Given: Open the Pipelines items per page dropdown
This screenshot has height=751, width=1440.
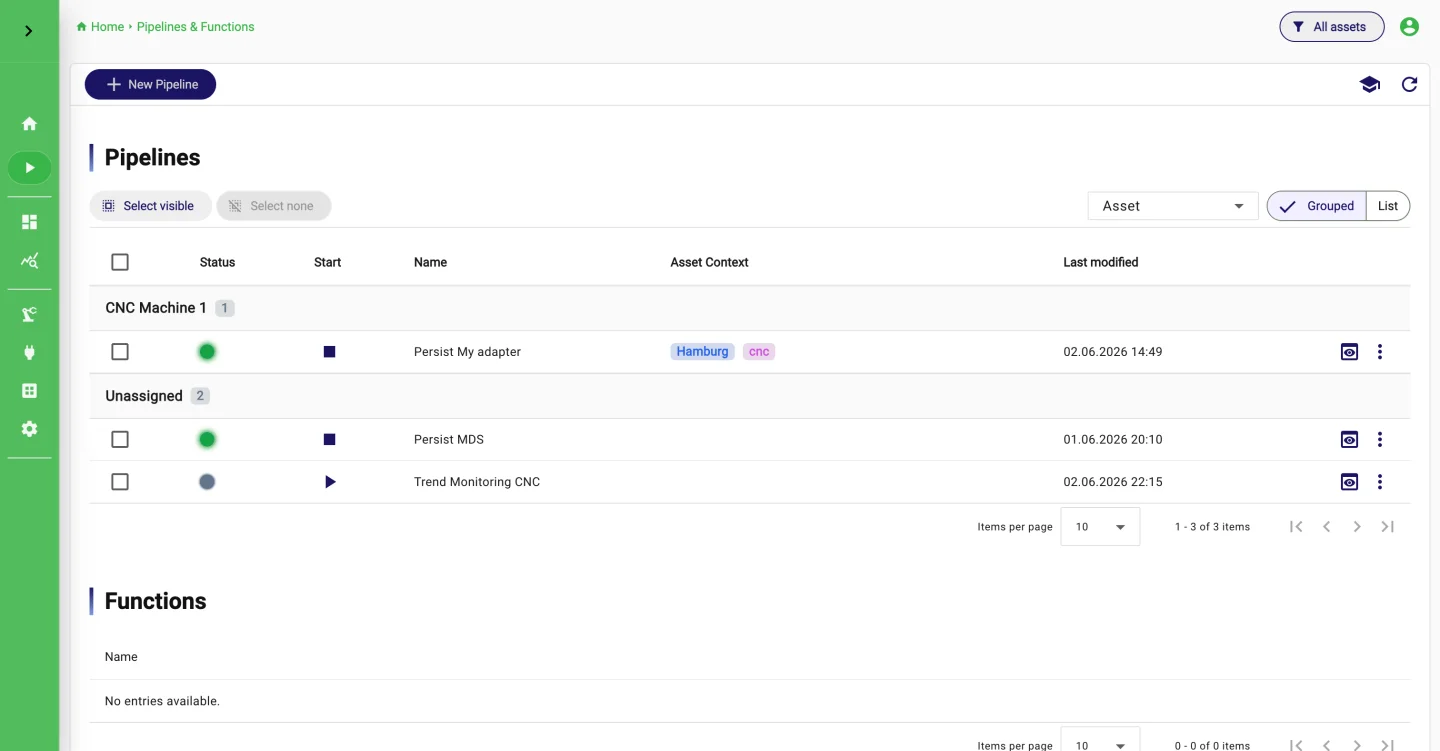Looking at the screenshot, I should [1100, 527].
